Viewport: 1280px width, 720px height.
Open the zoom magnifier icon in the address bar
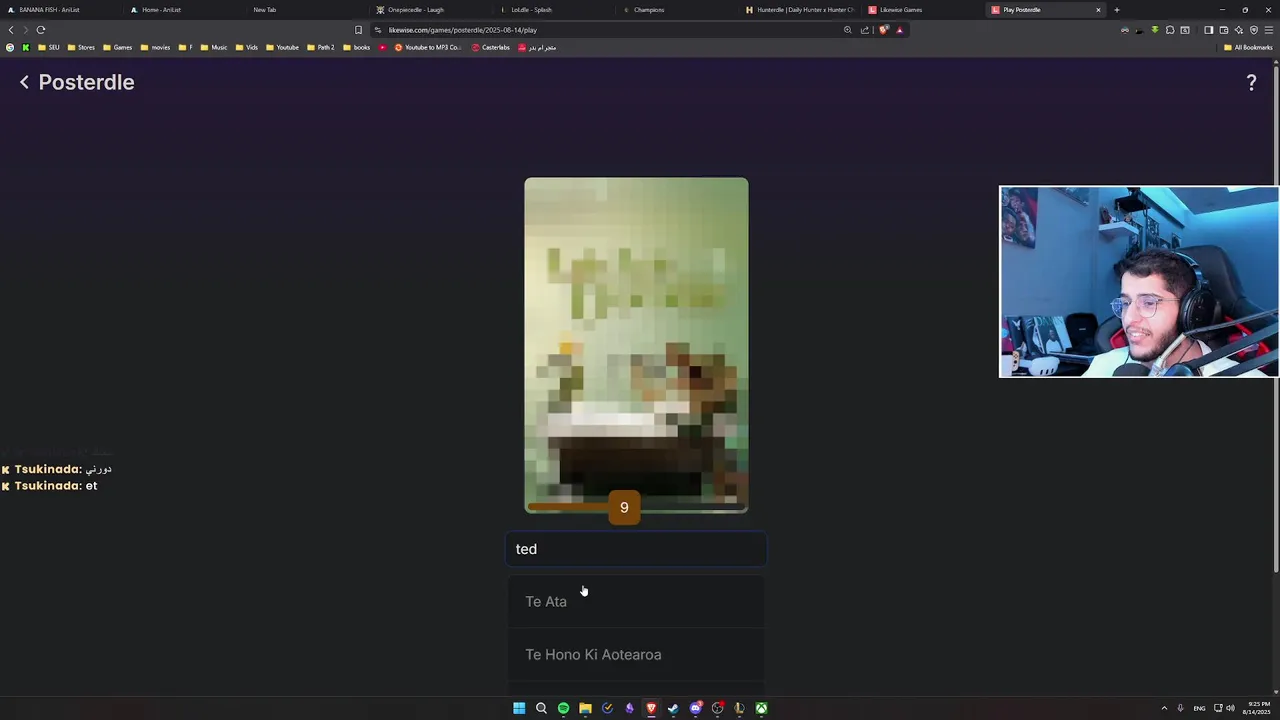tap(848, 30)
